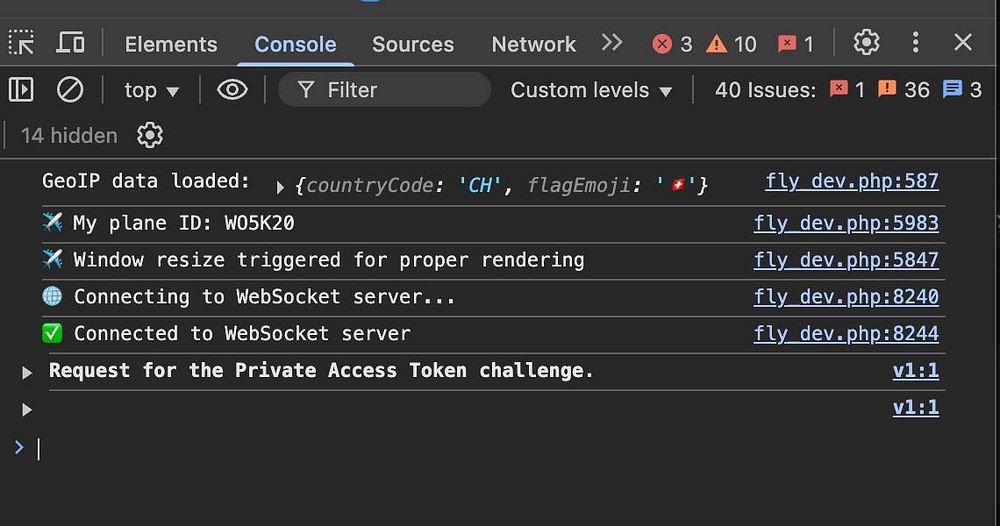Create a live expression with eye icon
Screen dimensions: 1000x526
coord(232,90)
